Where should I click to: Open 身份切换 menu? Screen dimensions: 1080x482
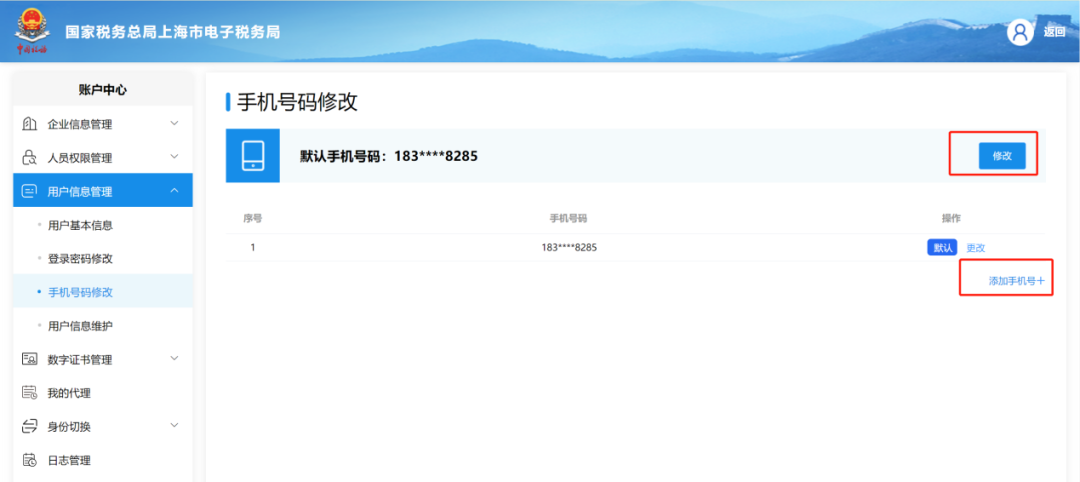click(103, 426)
